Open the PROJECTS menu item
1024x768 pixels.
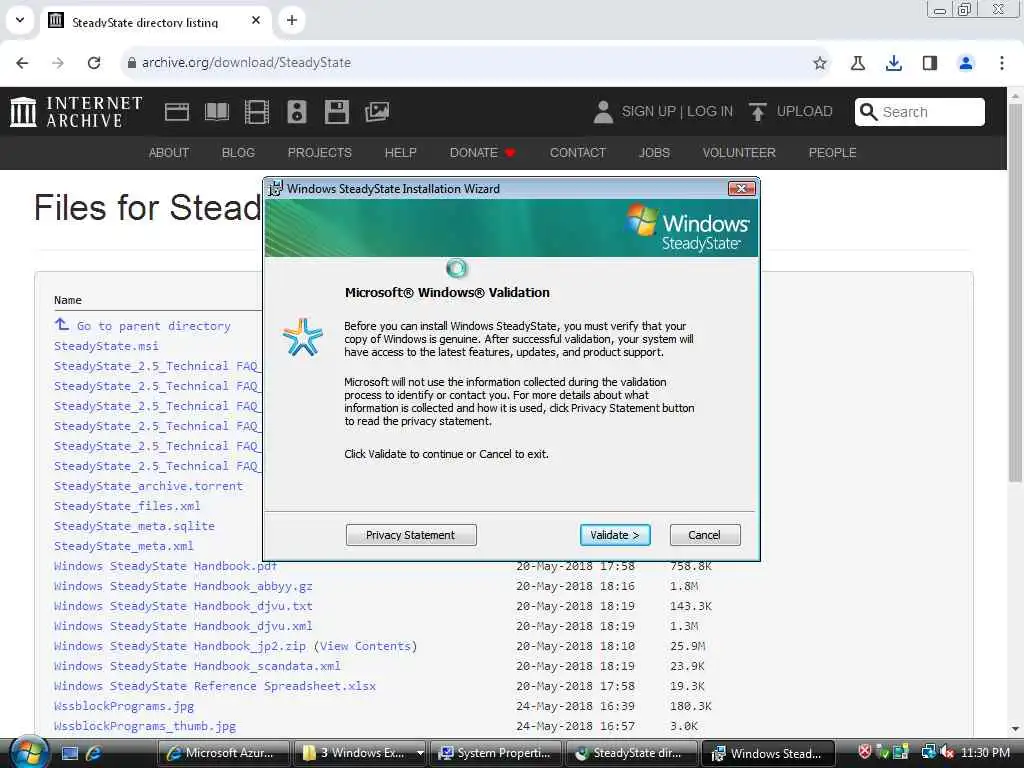tap(319, 153)
